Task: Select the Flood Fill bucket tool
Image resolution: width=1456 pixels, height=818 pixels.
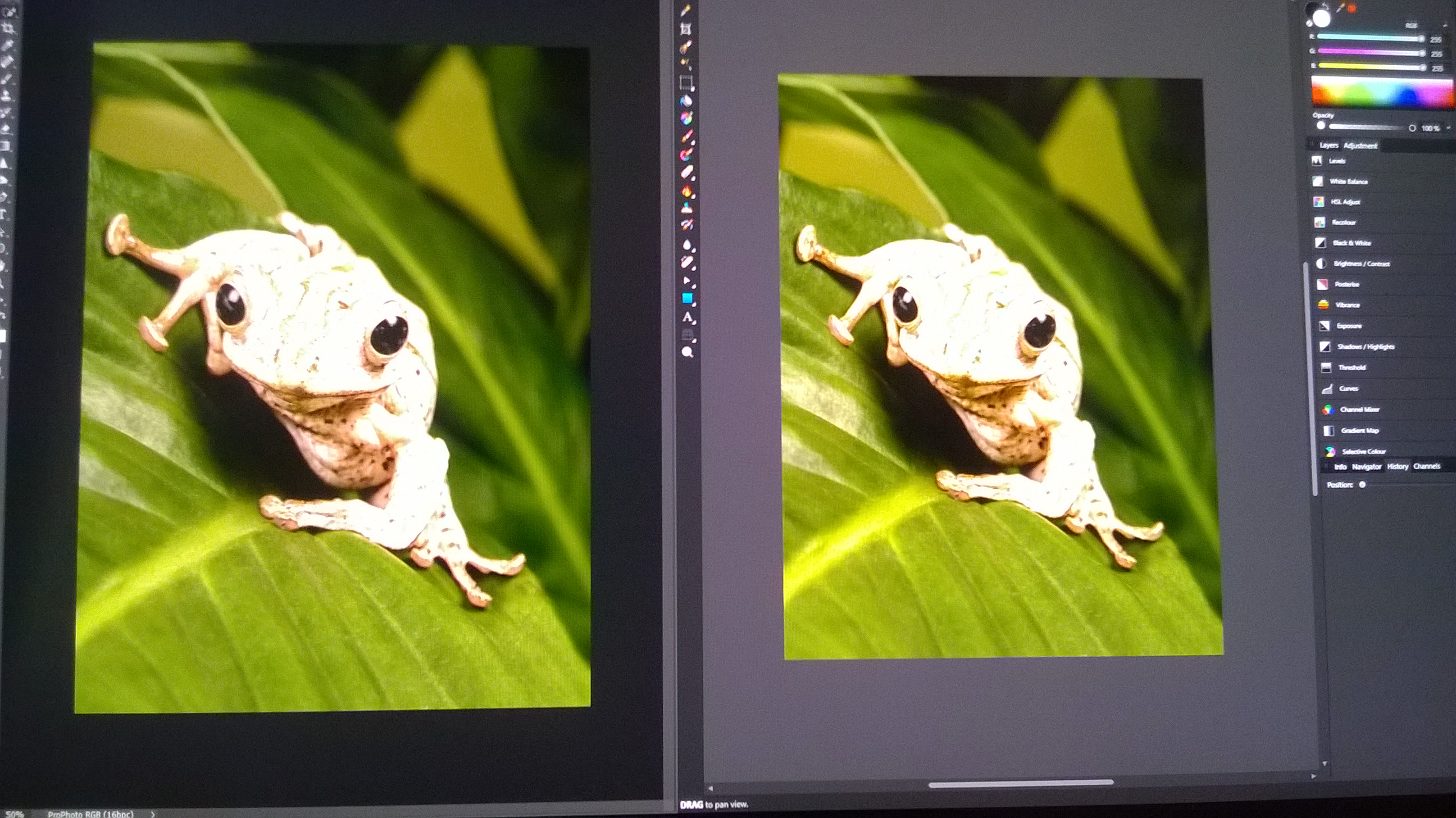Action: coord(686,101)
